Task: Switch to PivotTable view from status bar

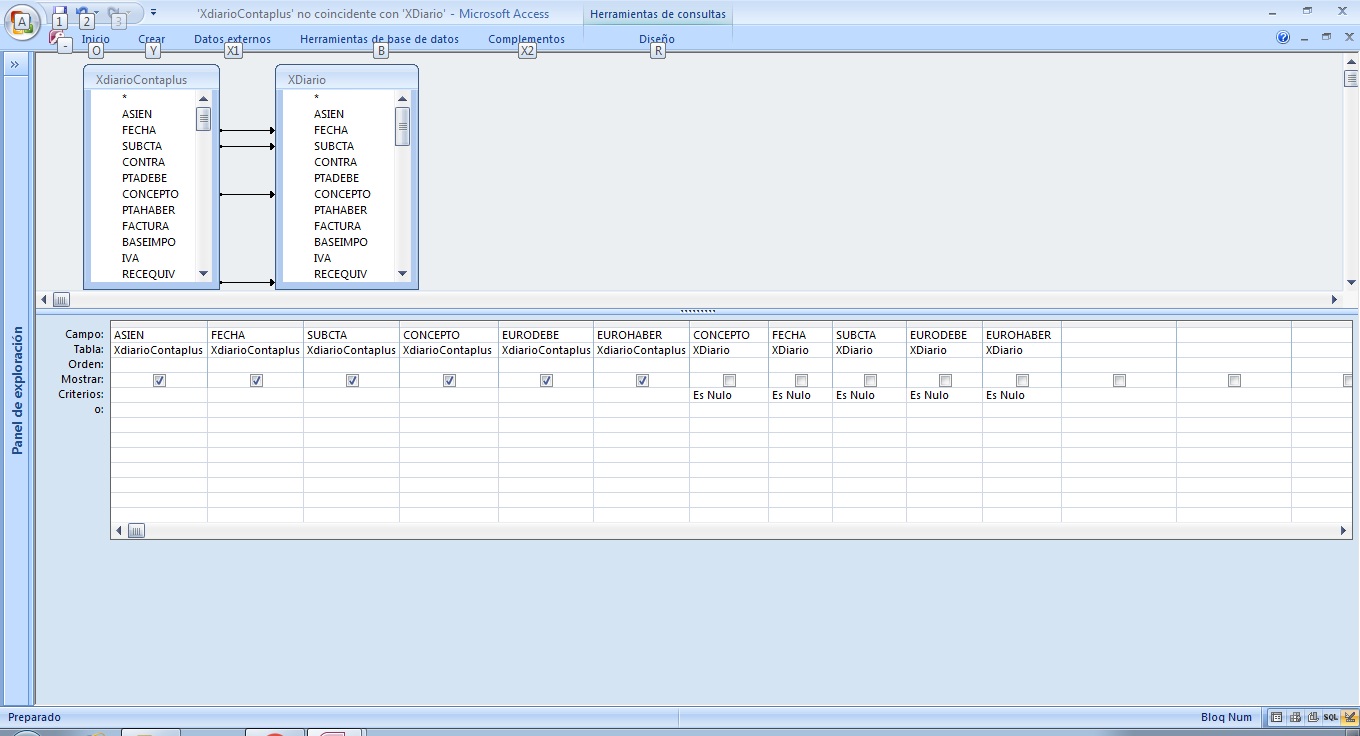Action: click(1295, 717)
